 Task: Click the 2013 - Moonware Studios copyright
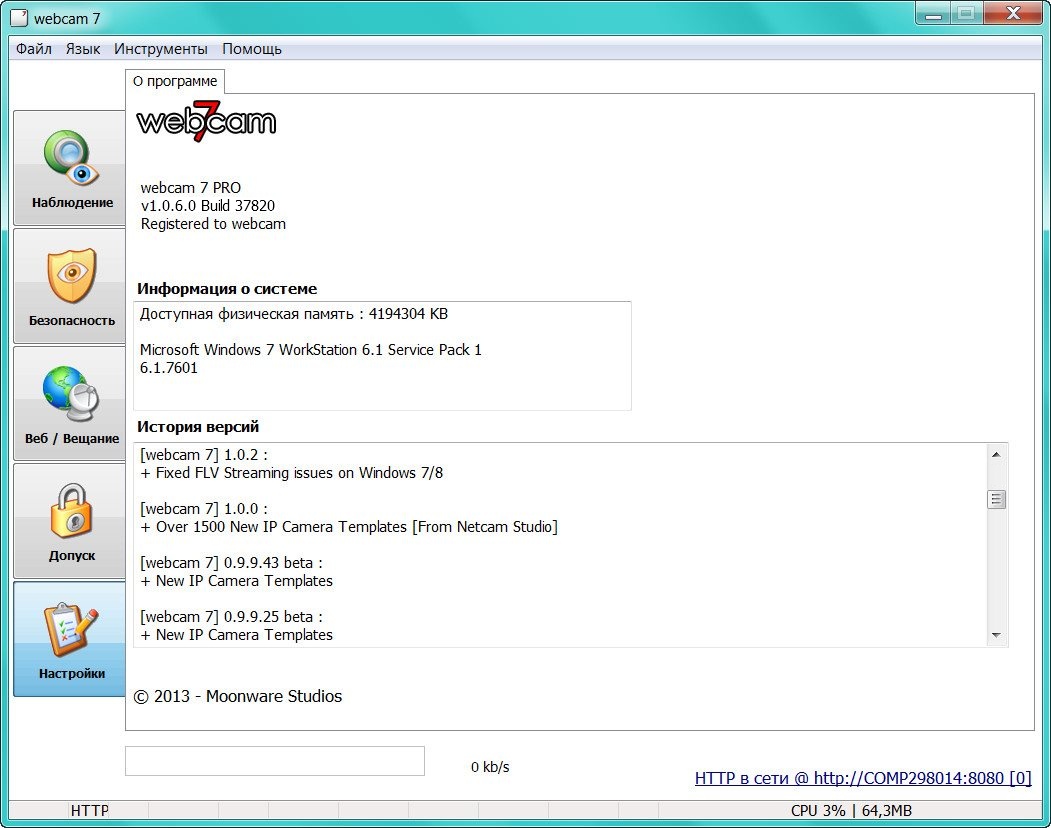[238, 696]
